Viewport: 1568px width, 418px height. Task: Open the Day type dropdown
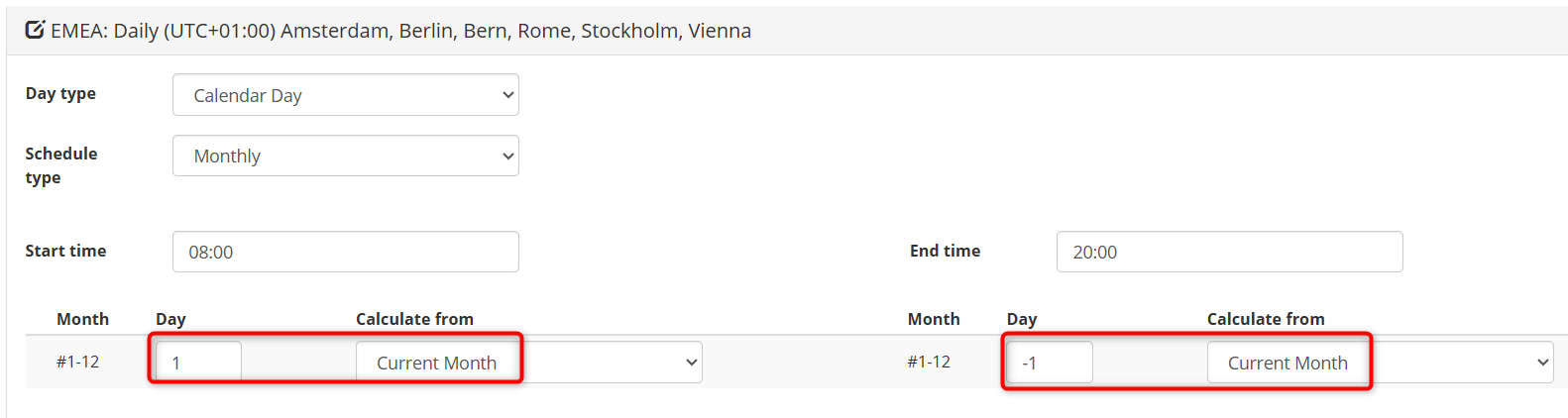(x=345, y=95)
